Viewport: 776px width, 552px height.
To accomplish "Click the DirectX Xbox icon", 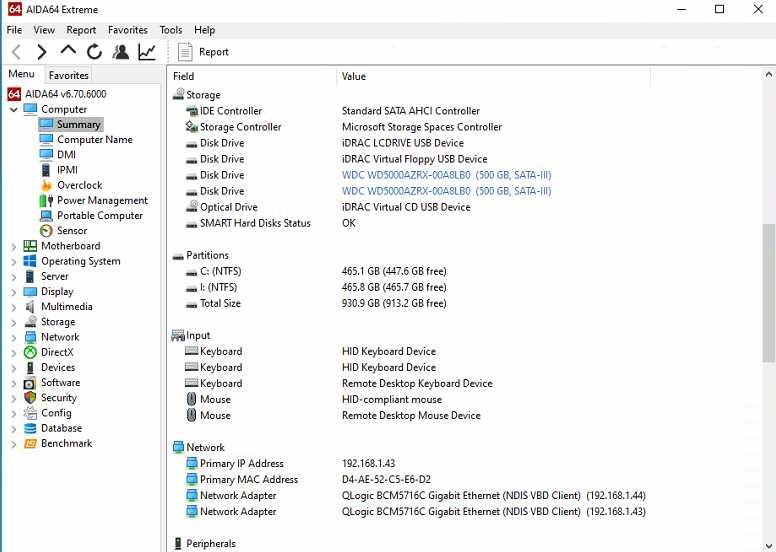I will coord(30,352).
